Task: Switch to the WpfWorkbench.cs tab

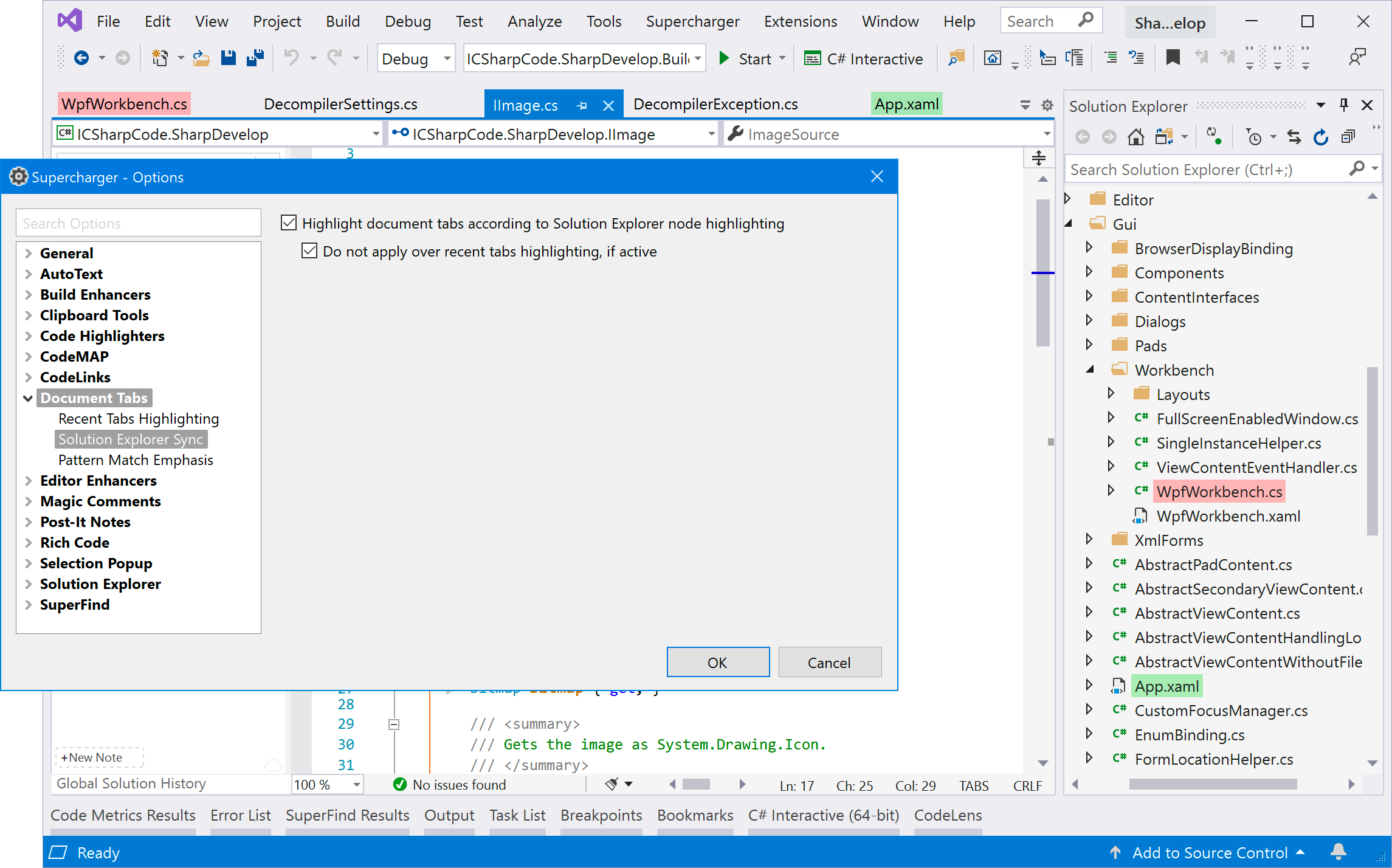Action: (124, 104)
